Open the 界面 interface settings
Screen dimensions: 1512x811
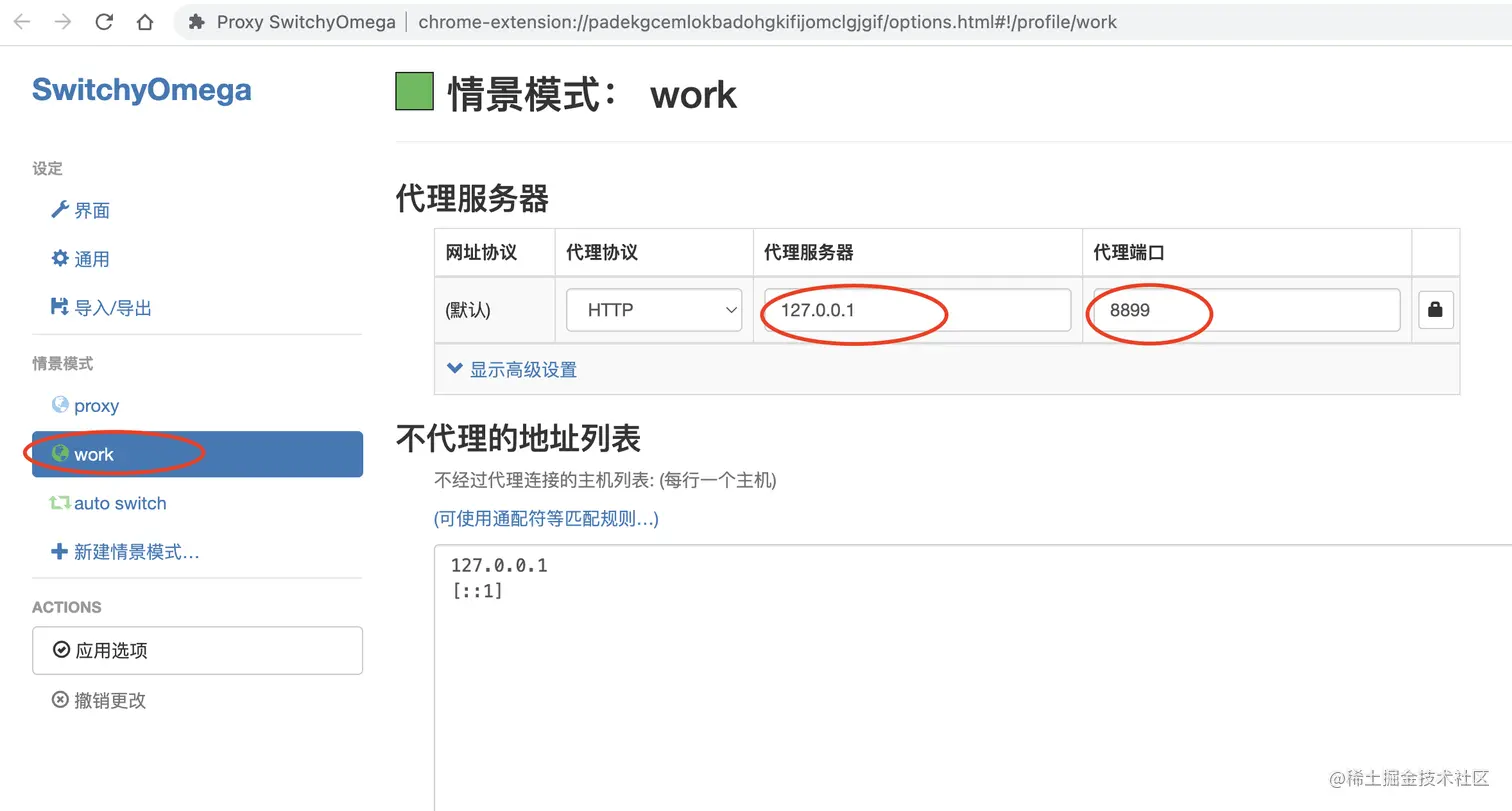(x=80, y=210)
